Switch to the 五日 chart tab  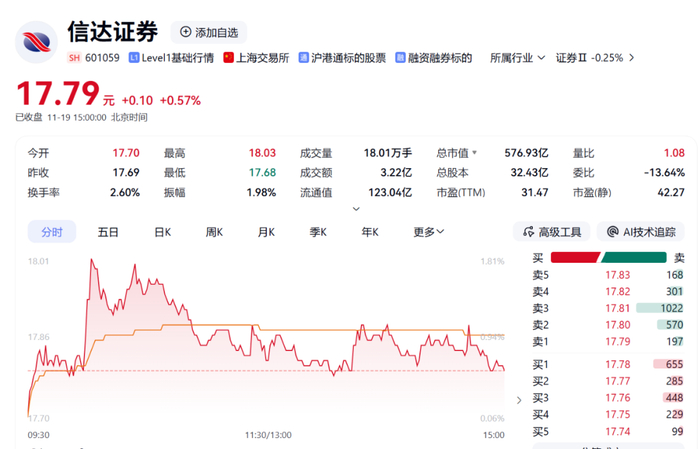tap(108, 232)
